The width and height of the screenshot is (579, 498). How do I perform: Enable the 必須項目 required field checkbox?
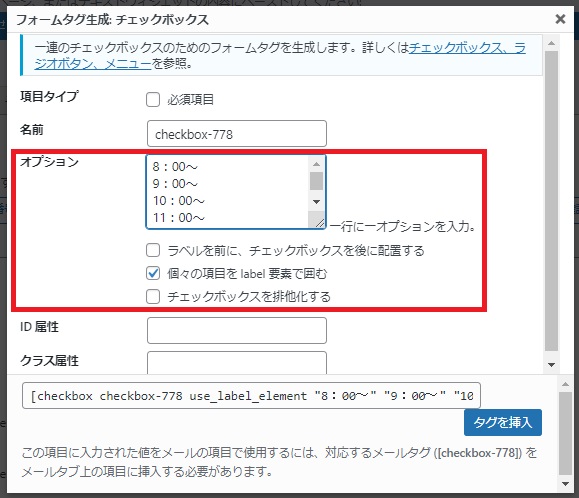(153, 100)
